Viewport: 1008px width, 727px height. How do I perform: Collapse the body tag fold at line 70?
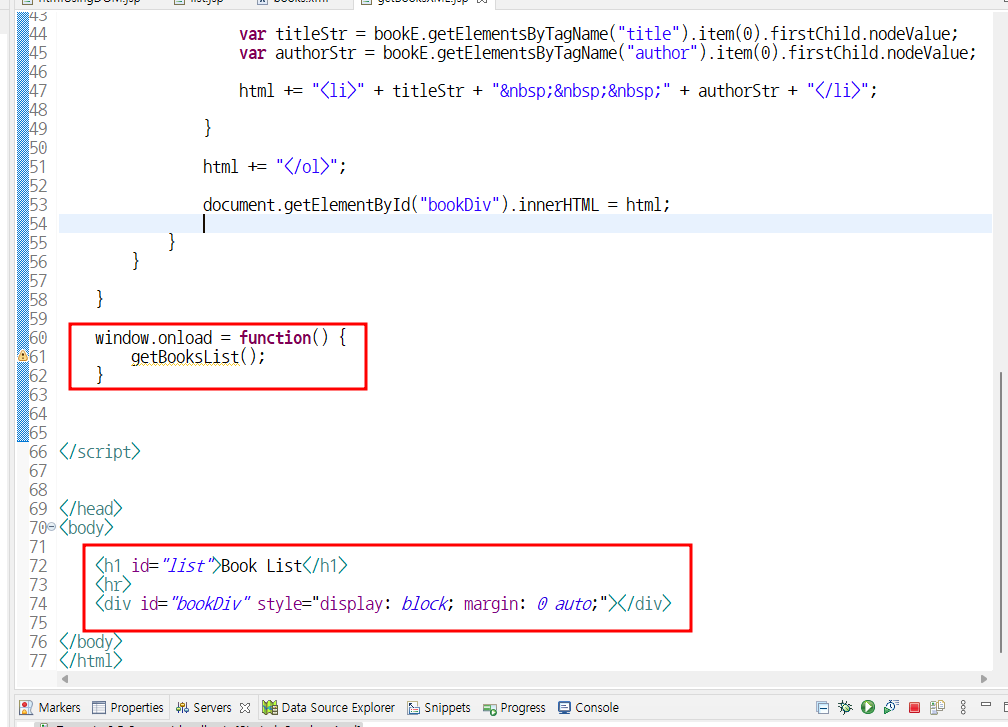pyautogui.click(x=51, y=526)
